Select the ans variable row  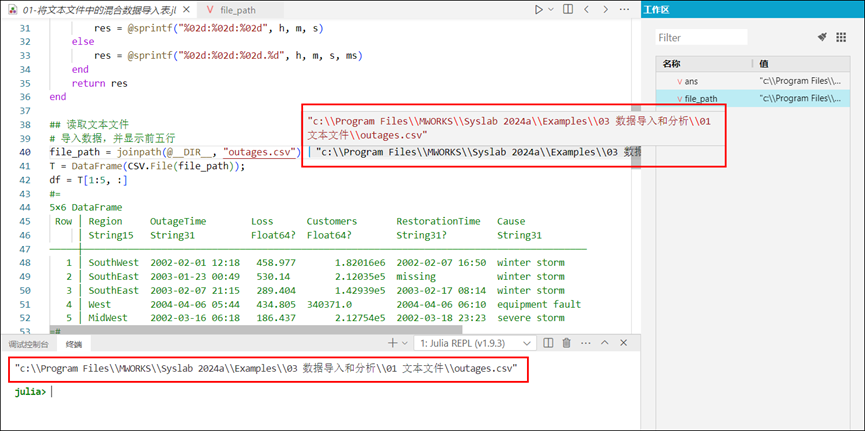point(752,81)
